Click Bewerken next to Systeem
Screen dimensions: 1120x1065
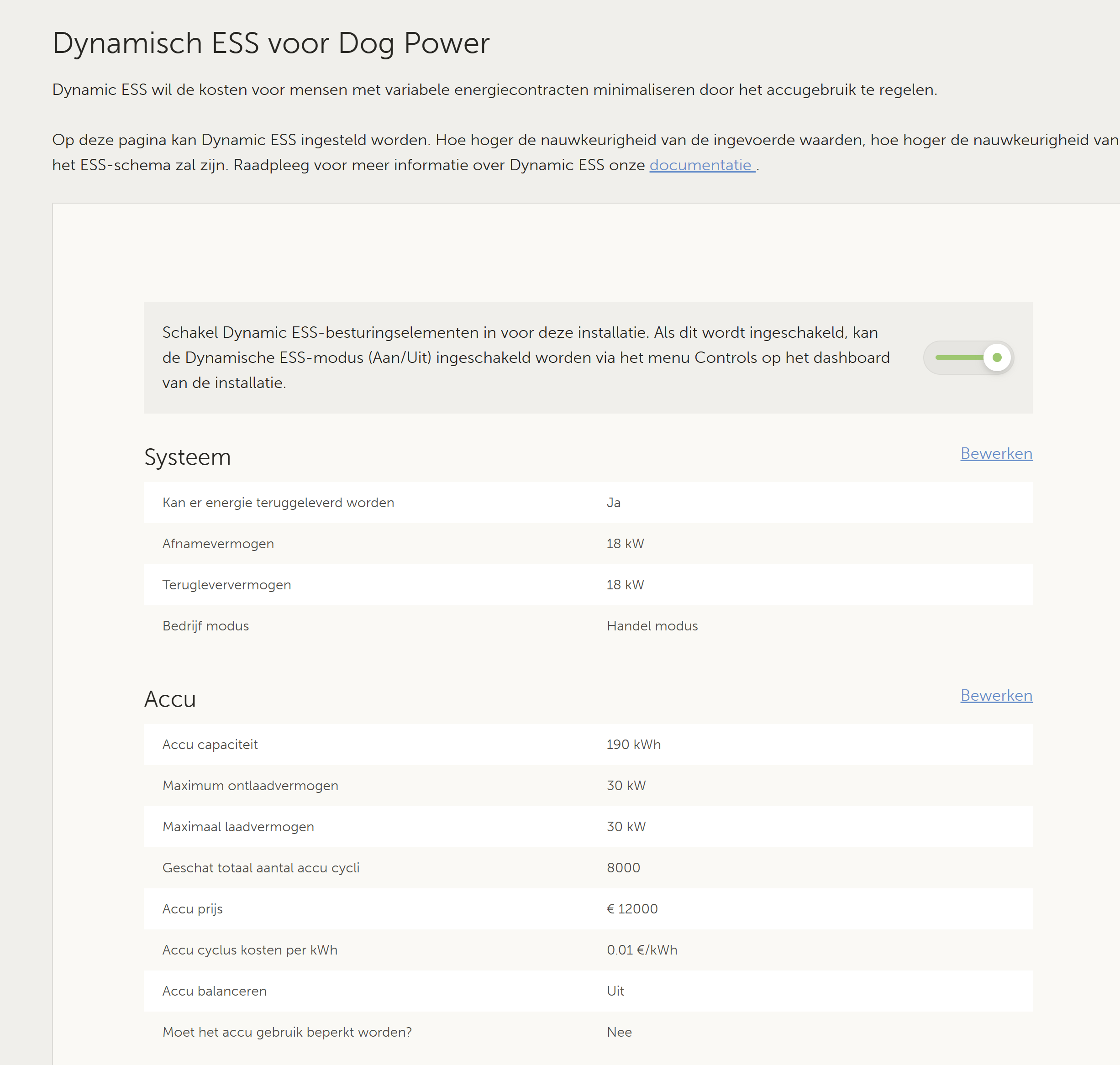996,454
